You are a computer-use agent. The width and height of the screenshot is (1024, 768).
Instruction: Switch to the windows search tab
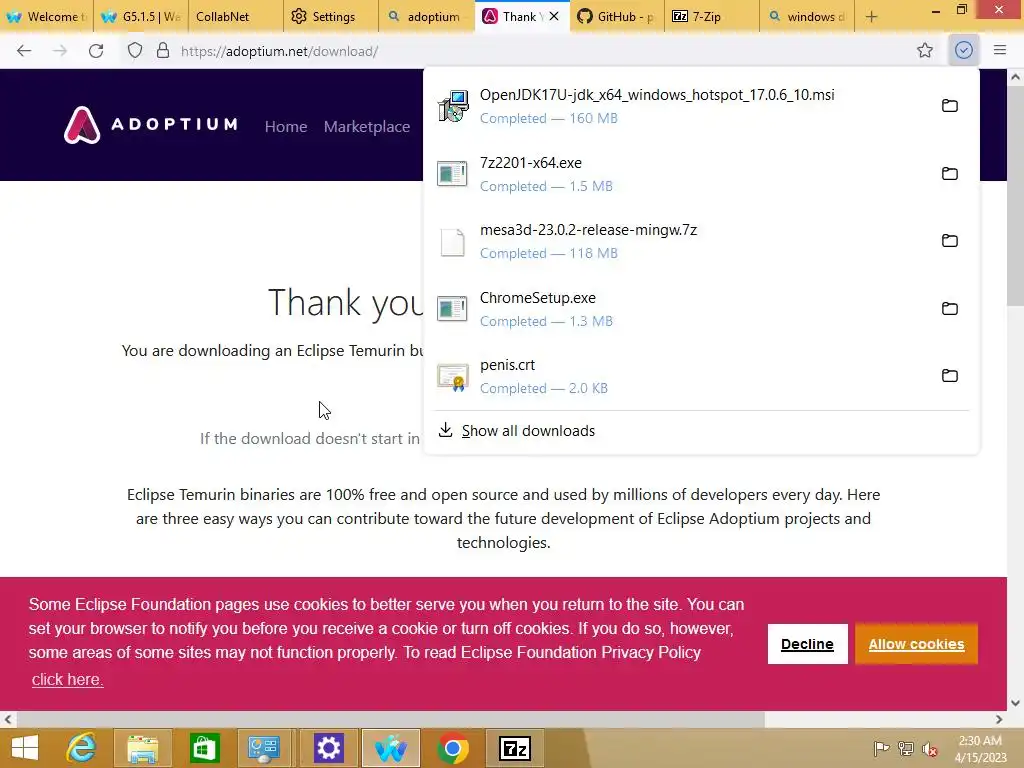point(807,16)
